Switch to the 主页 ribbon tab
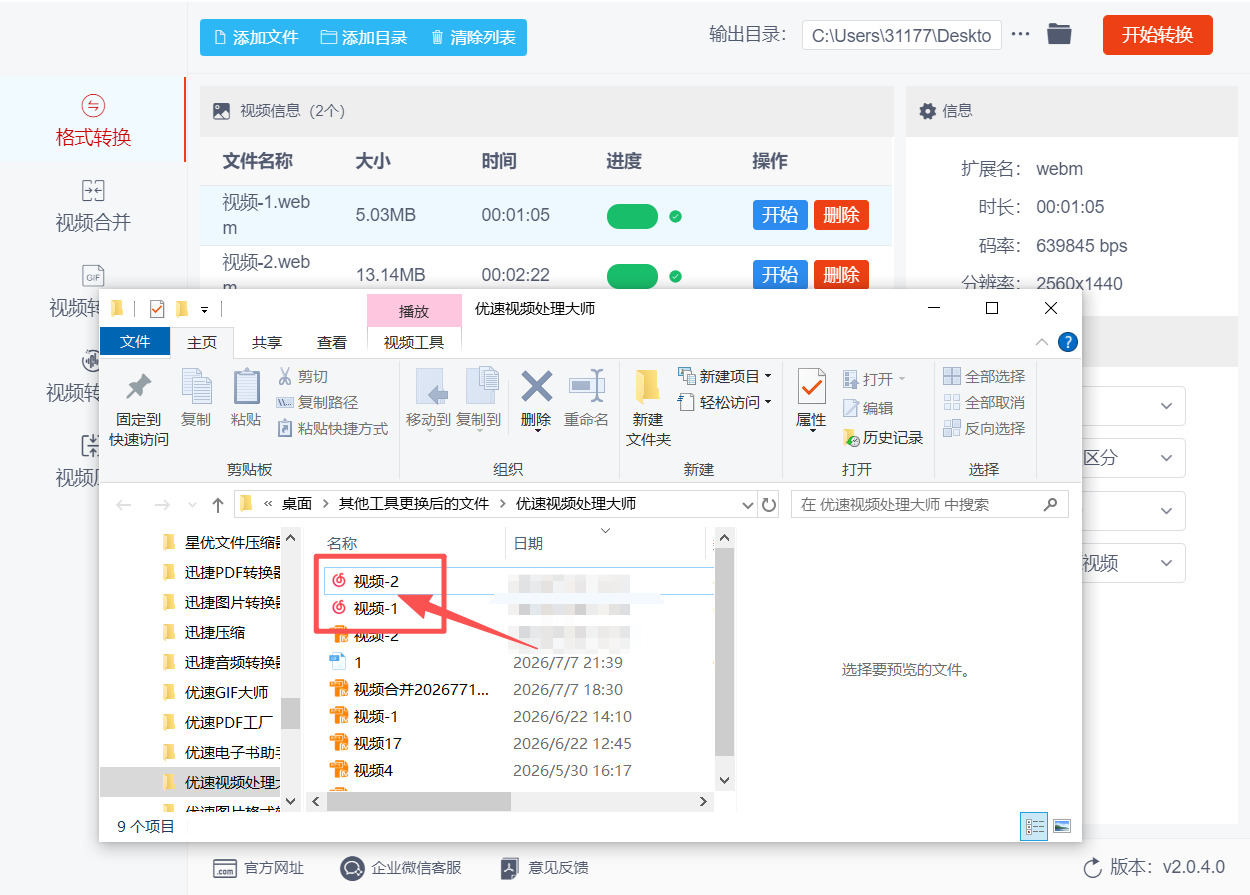 202,342
